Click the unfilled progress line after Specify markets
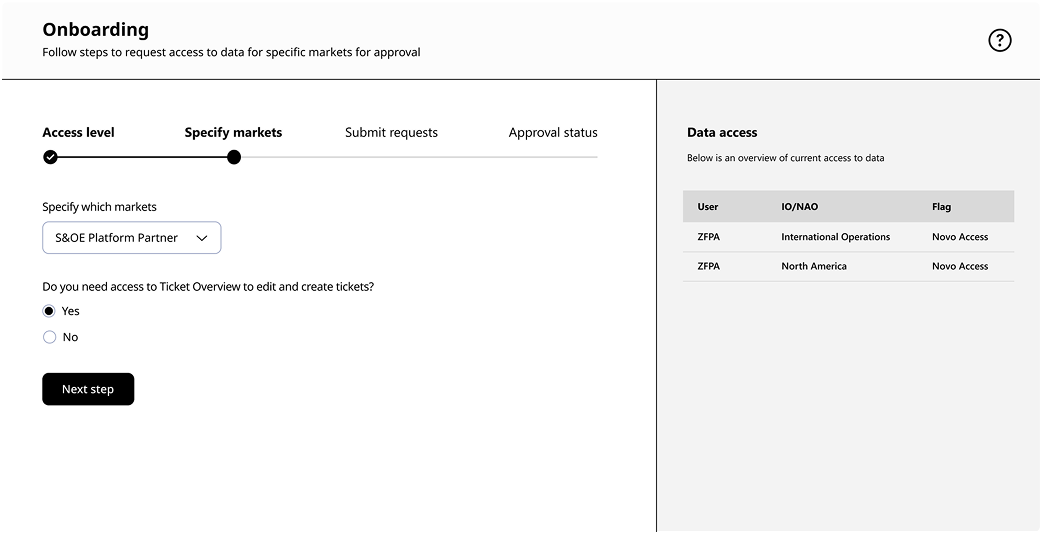This screenshot has height=534, width=1042. 419,157
